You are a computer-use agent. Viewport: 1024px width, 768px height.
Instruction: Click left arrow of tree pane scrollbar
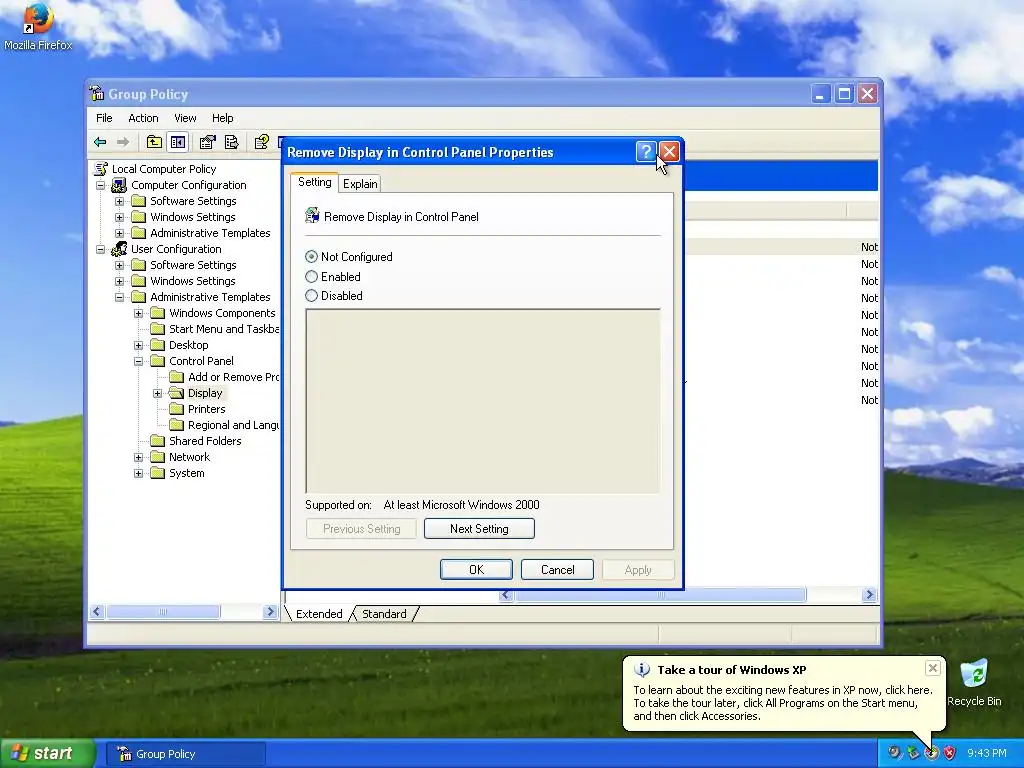[97, 612]
